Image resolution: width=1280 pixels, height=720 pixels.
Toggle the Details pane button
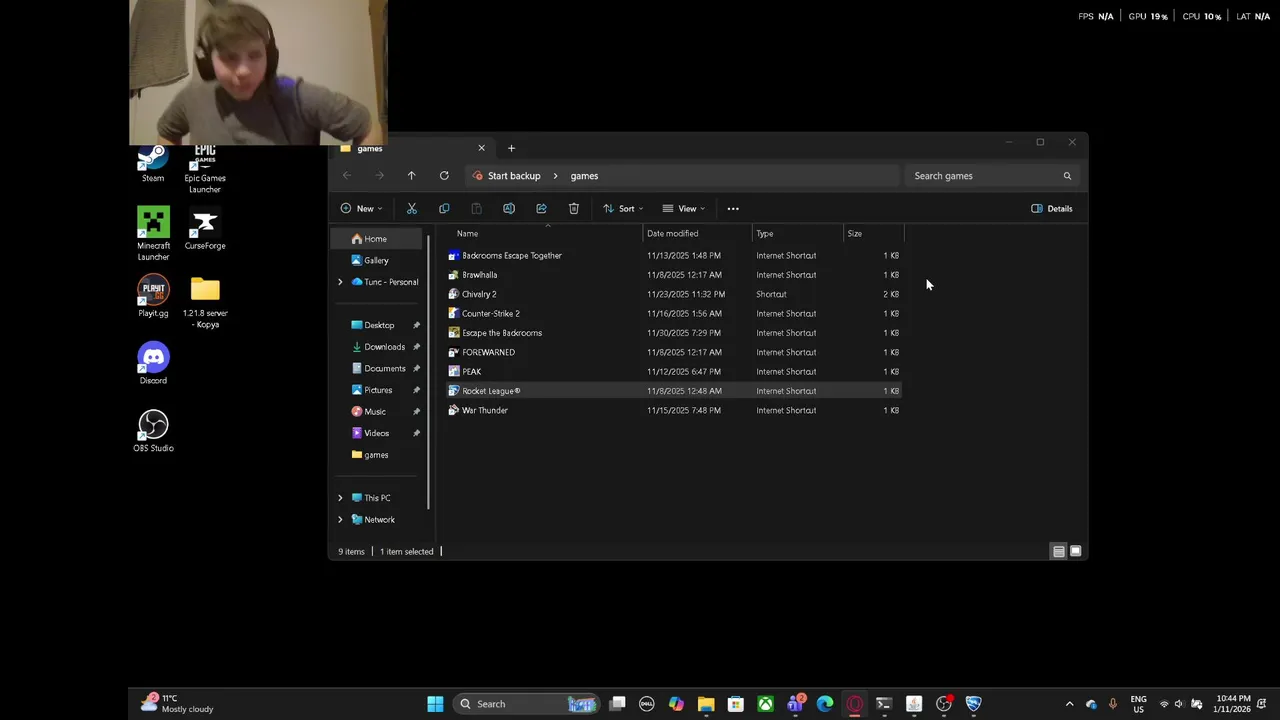tap(1052, 209)
